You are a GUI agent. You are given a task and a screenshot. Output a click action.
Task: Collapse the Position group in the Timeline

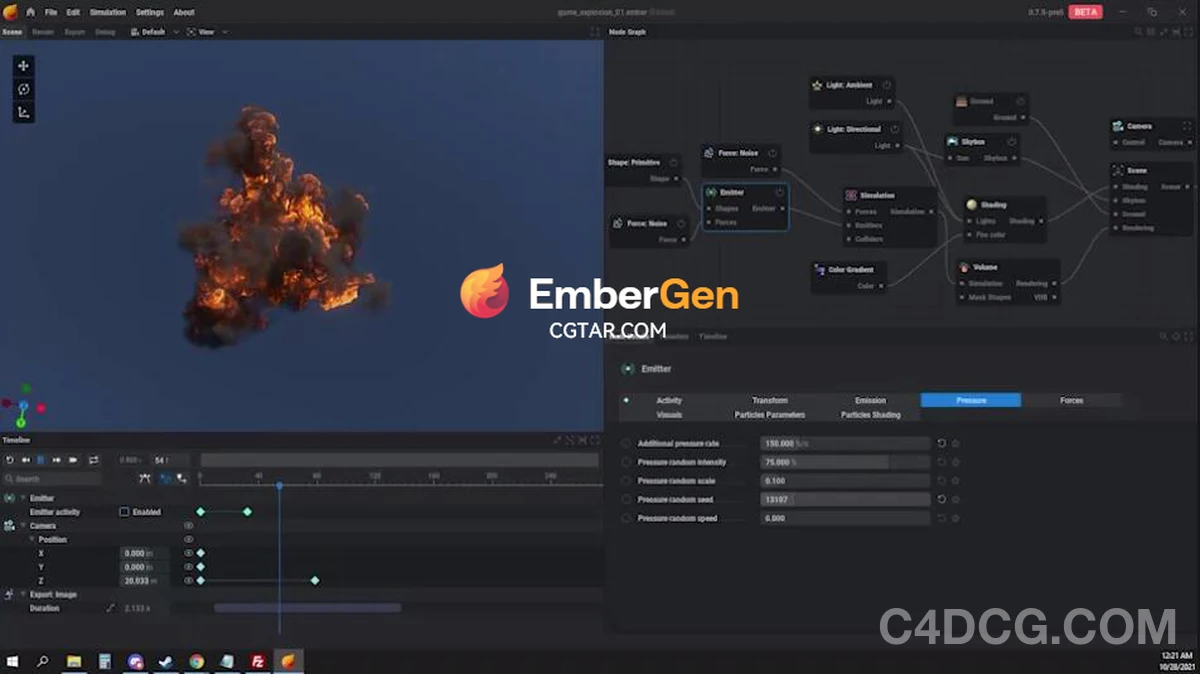[31, 539]
